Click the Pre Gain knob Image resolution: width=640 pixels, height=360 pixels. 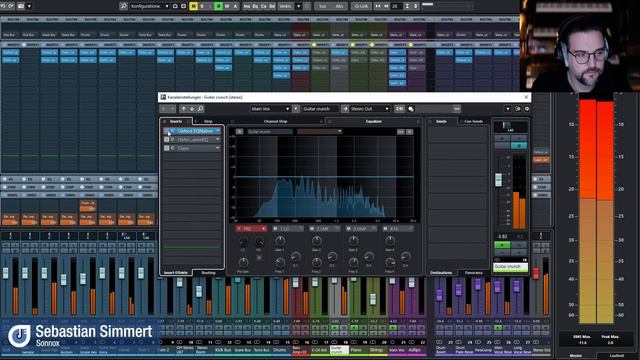pos(243,262)
